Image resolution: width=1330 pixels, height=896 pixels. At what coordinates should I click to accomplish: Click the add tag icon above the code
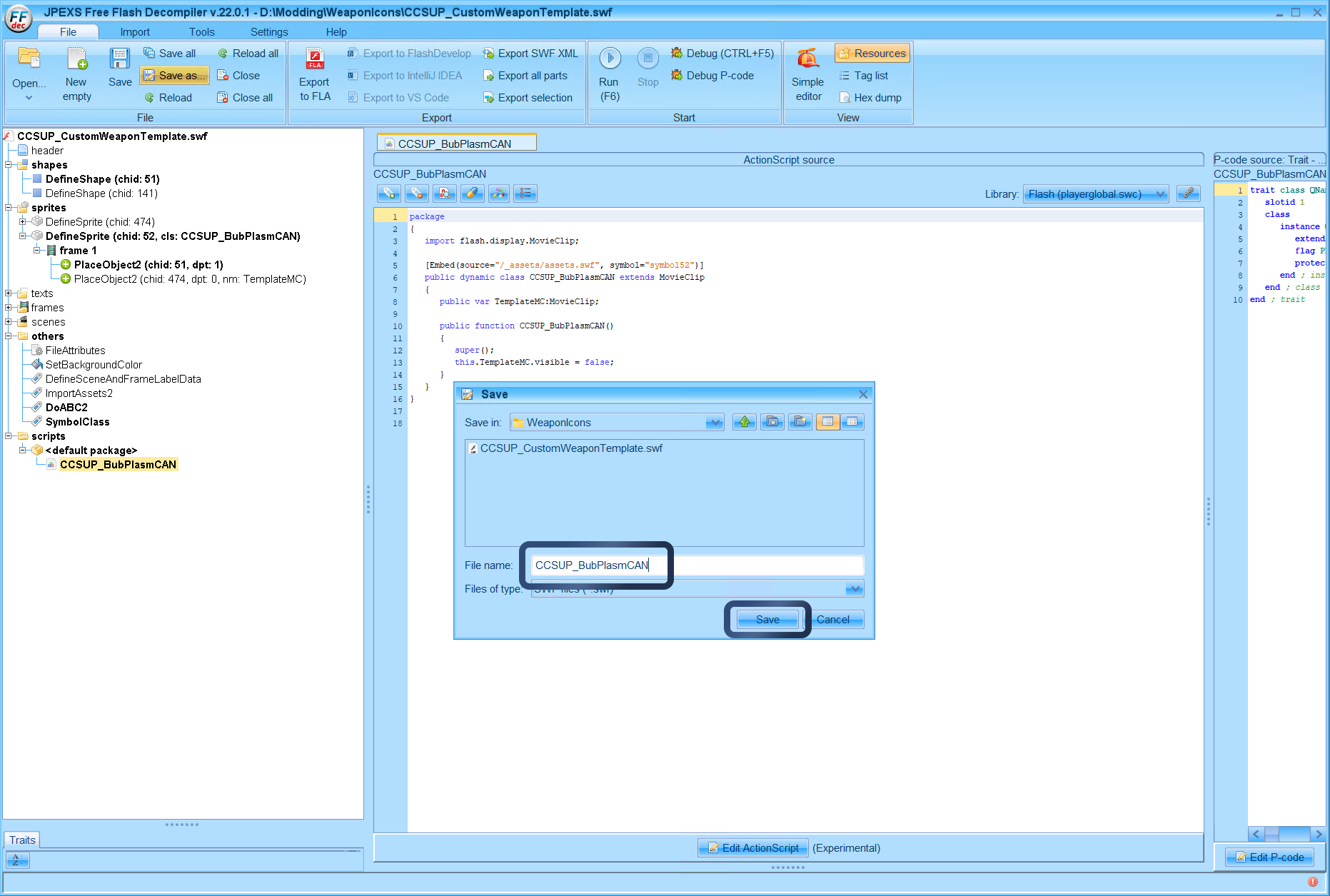coord(388,193)
